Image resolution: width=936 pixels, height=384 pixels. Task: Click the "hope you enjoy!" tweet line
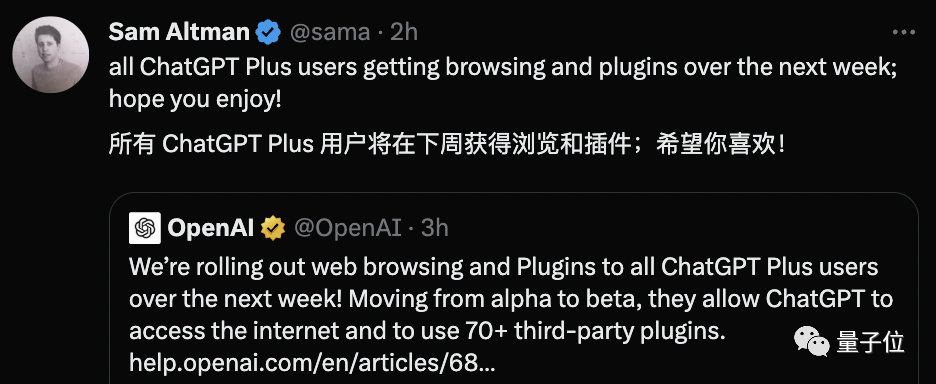tap(195, 100)
